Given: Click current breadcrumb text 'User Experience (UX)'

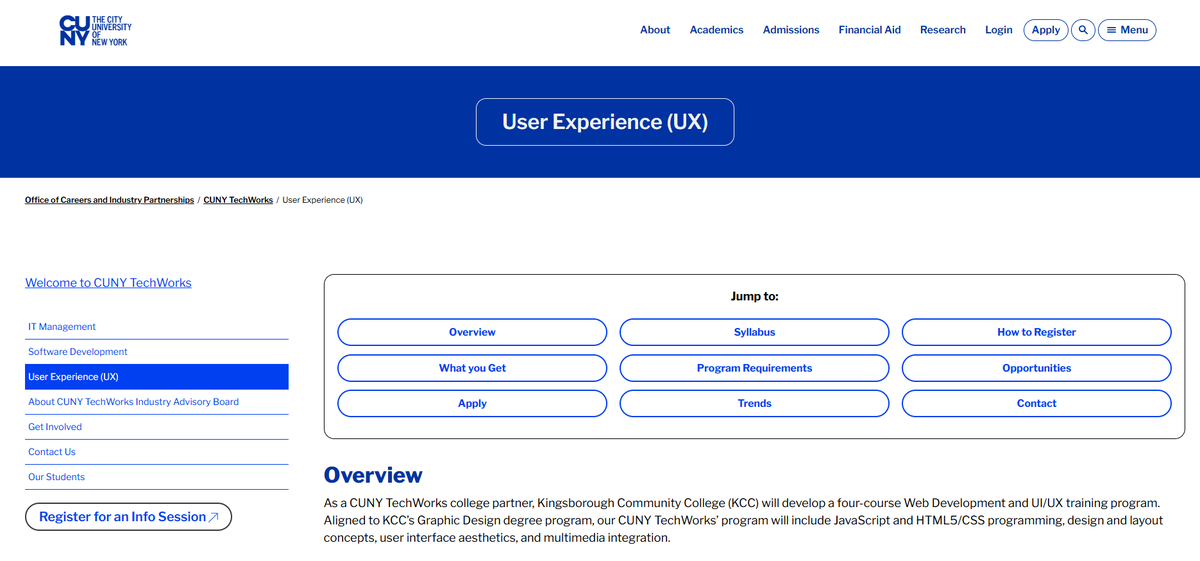Looking at the screenshot, I should click(322, 200).
